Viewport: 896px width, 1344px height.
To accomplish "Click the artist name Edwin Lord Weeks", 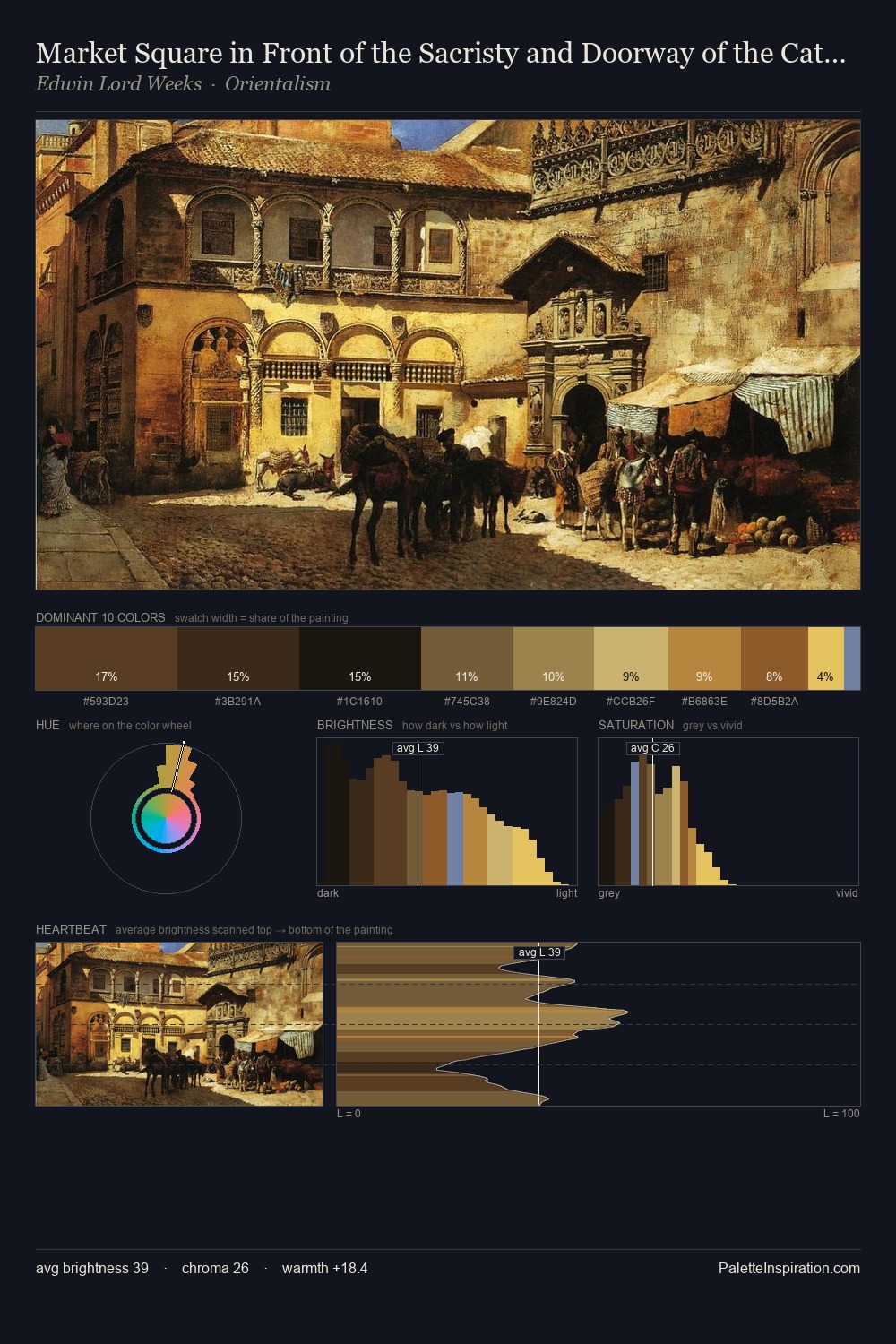I will 118,84.
